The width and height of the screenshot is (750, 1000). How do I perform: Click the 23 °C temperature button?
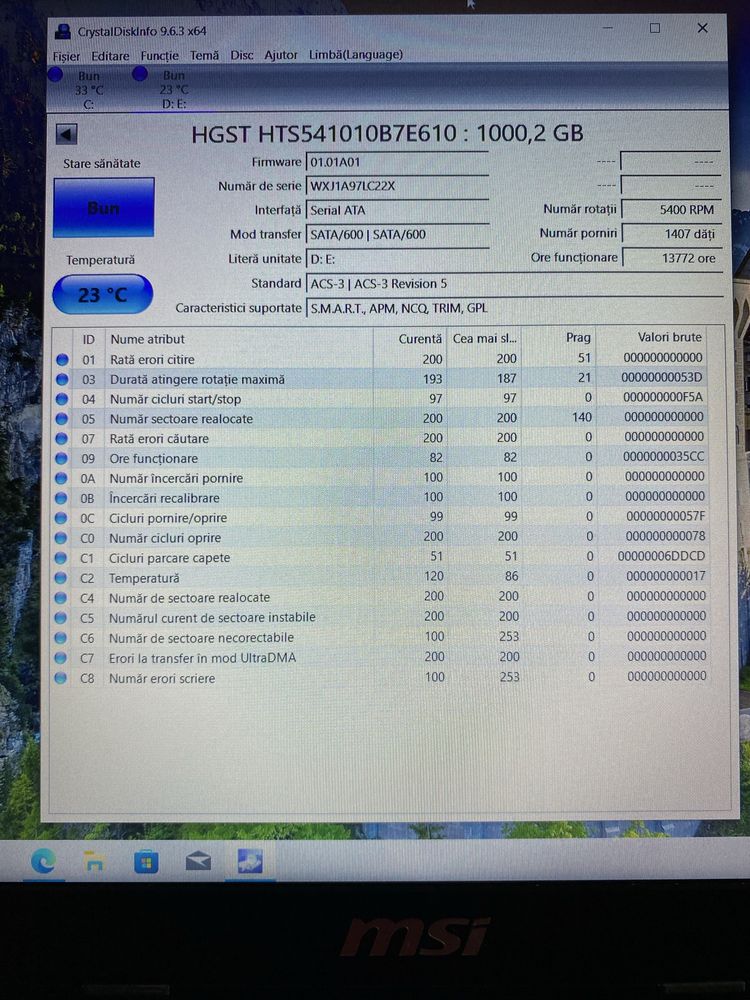point(102,295)
